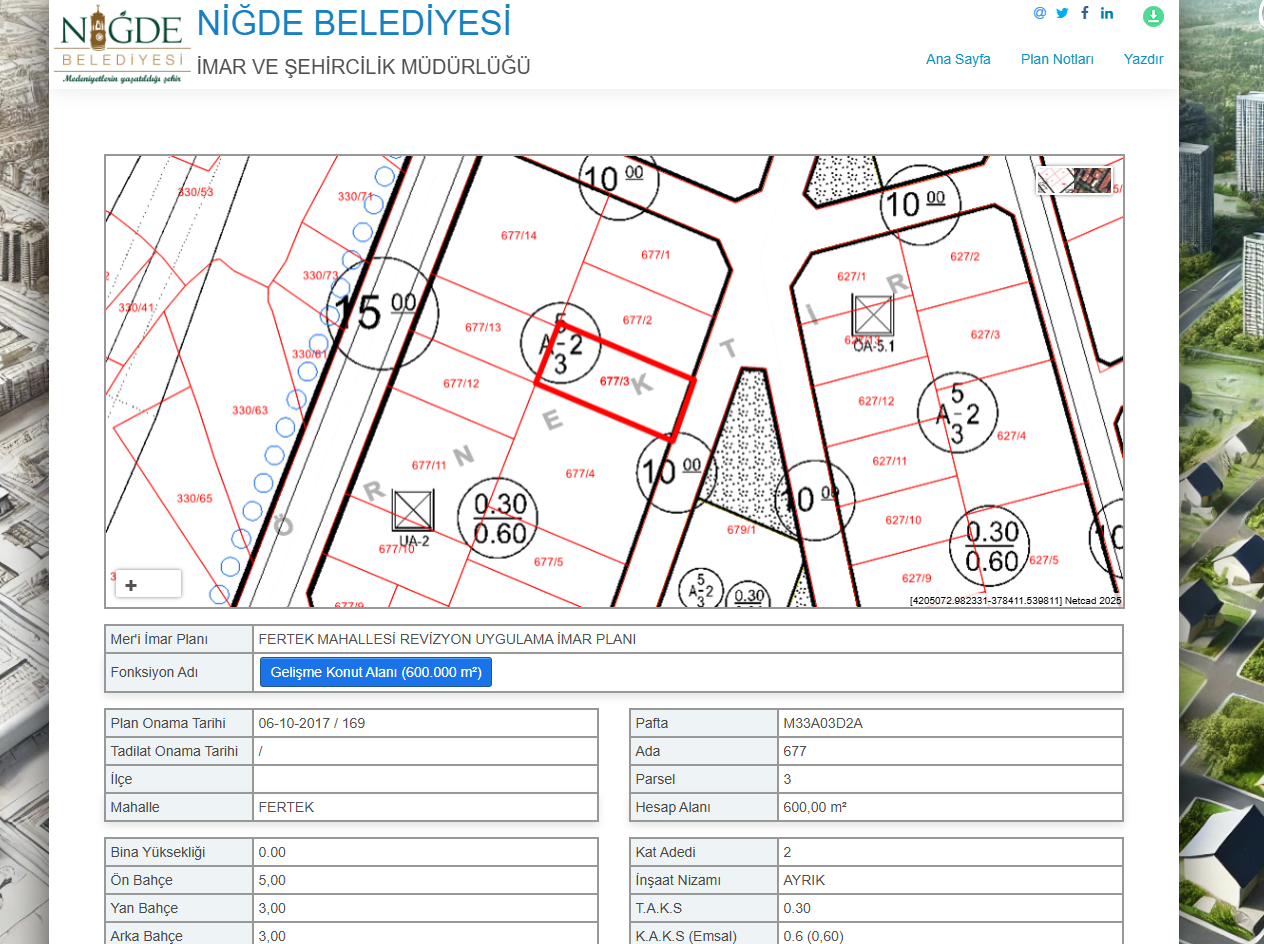Click parcel 677/14 on the map
Viewport: 1264px width, 944px height.
coord(519,235)
